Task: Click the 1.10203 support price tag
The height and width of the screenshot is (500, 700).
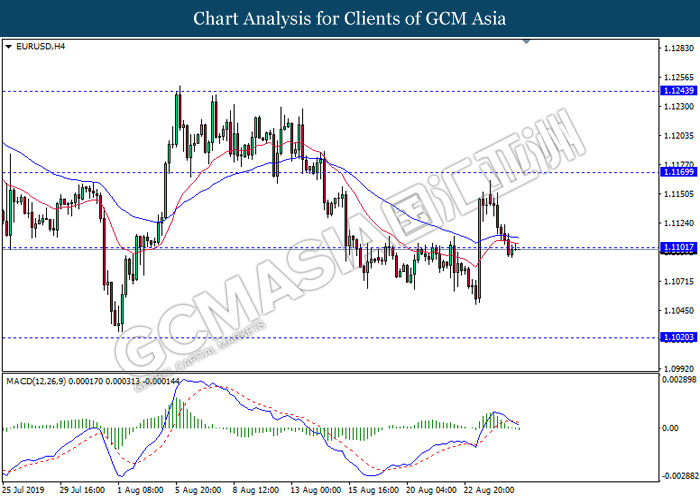Action: pos(675,338)
